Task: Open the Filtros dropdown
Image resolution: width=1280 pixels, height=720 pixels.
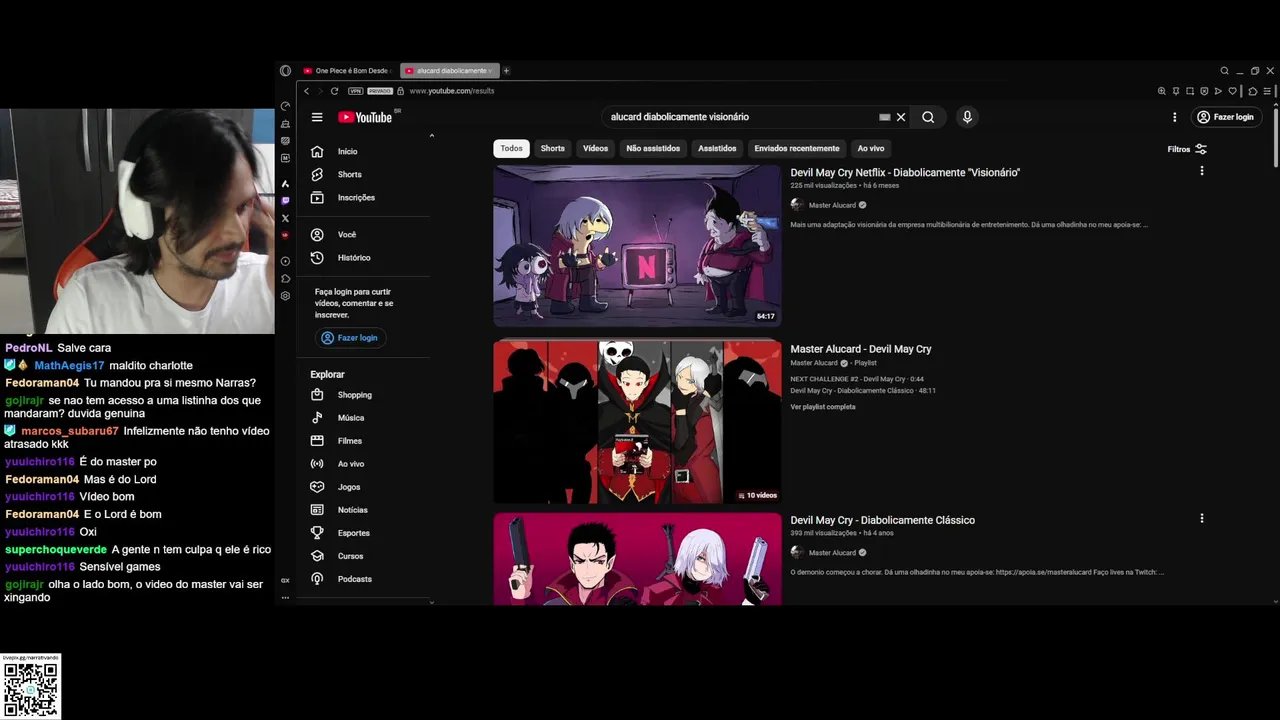Action: (1187, 149)
